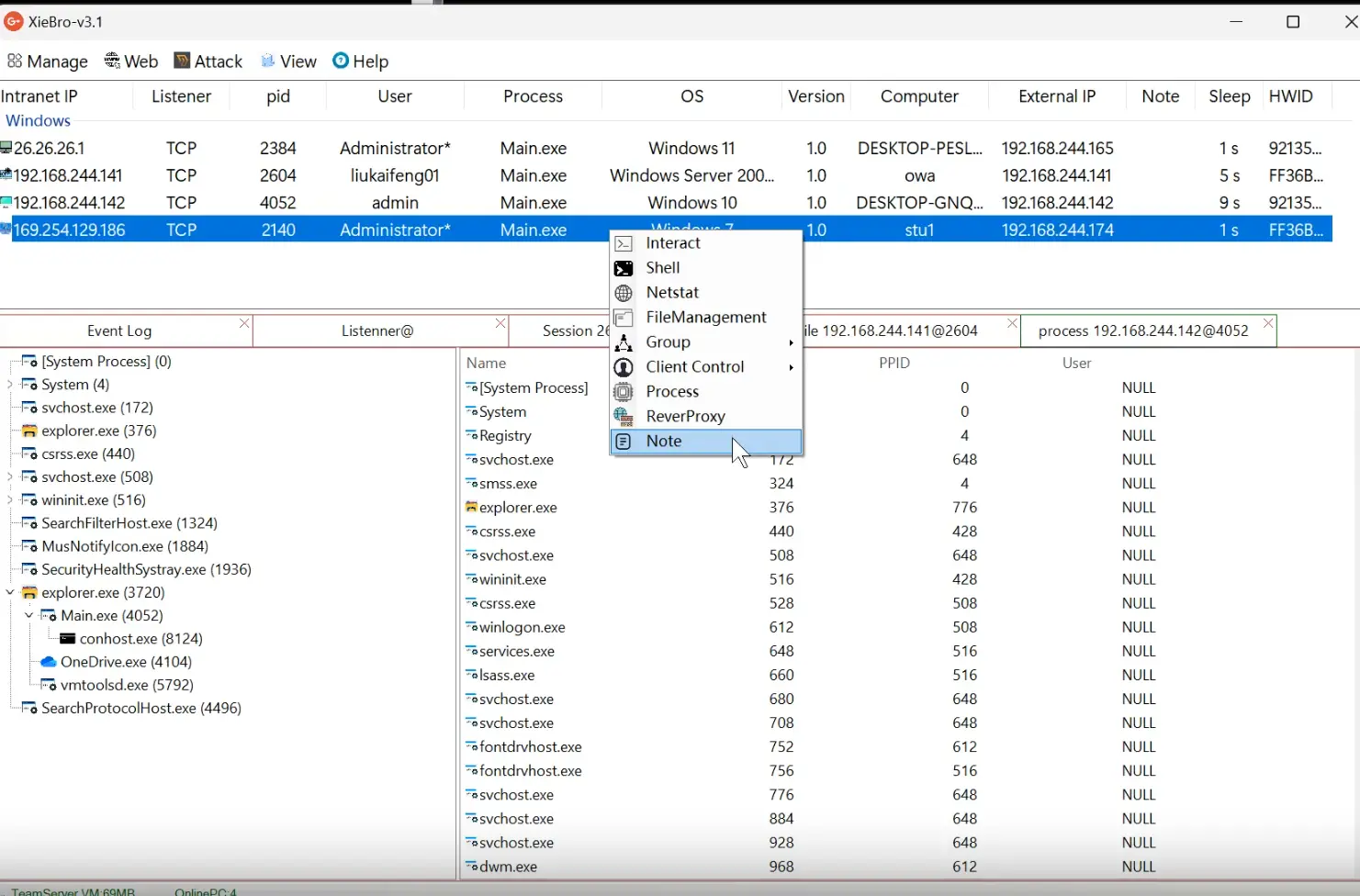Select lsass.exe in process list
The image size is (1360, 896).
pos(507,676)
